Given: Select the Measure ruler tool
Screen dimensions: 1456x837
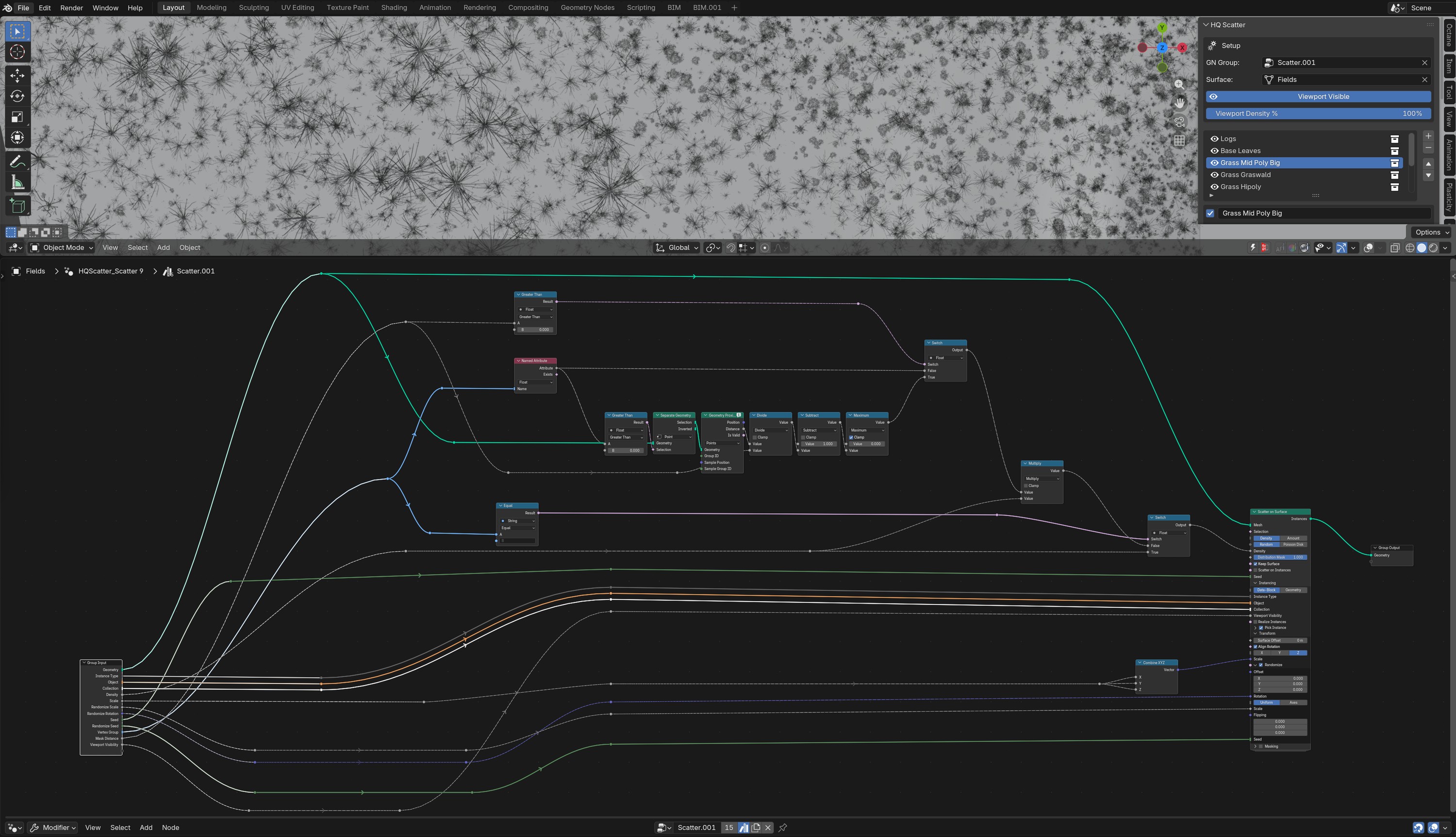Looking at the screenshot, I should tap(17, 183).
